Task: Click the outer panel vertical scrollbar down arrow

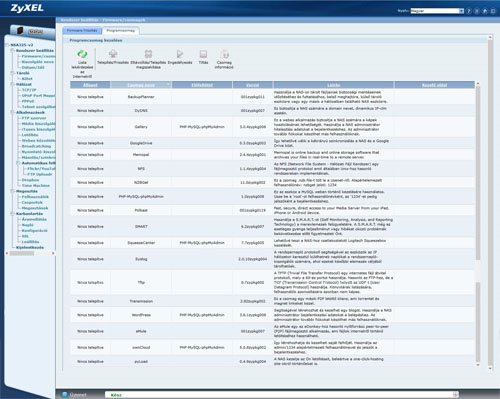Action: (490, 368)
